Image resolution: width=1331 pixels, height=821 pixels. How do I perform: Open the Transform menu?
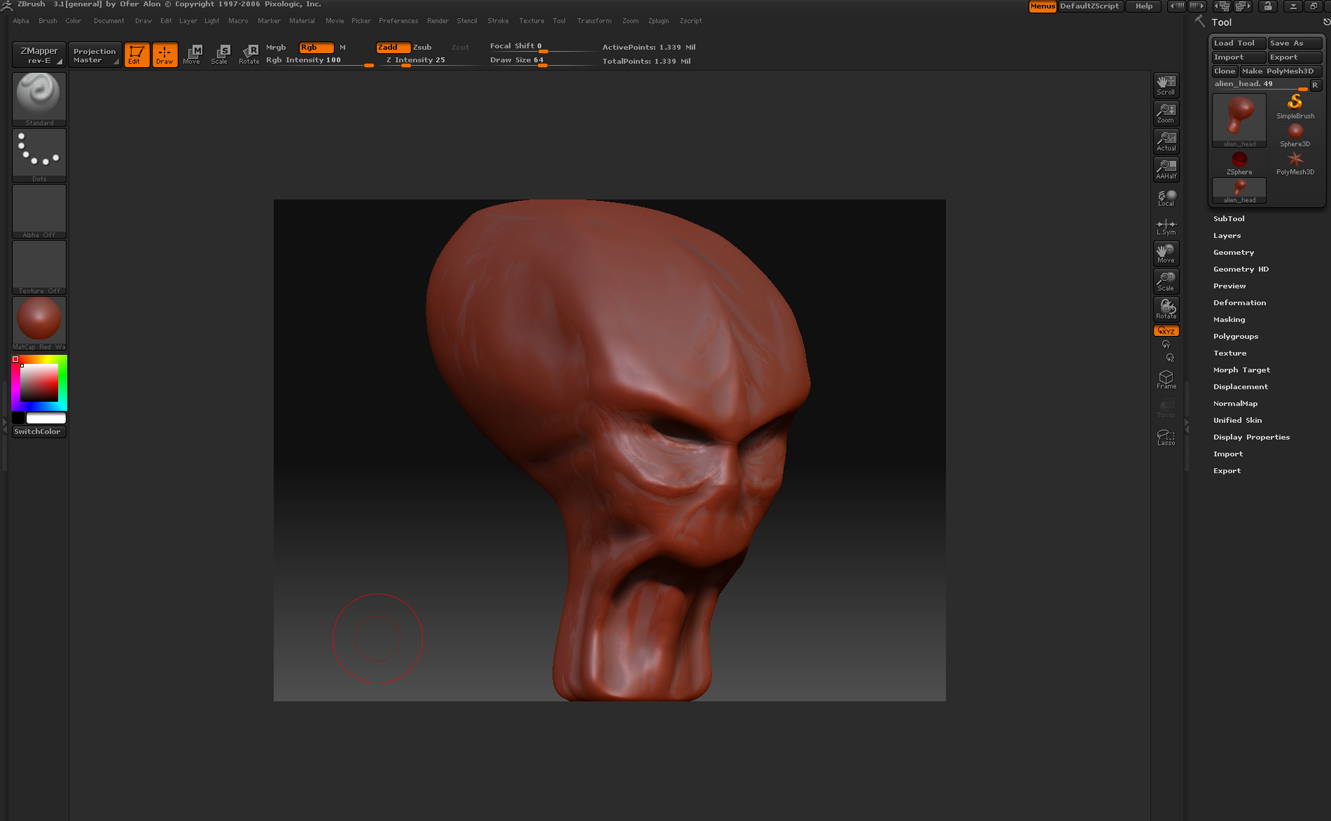[x=594, y=20]
